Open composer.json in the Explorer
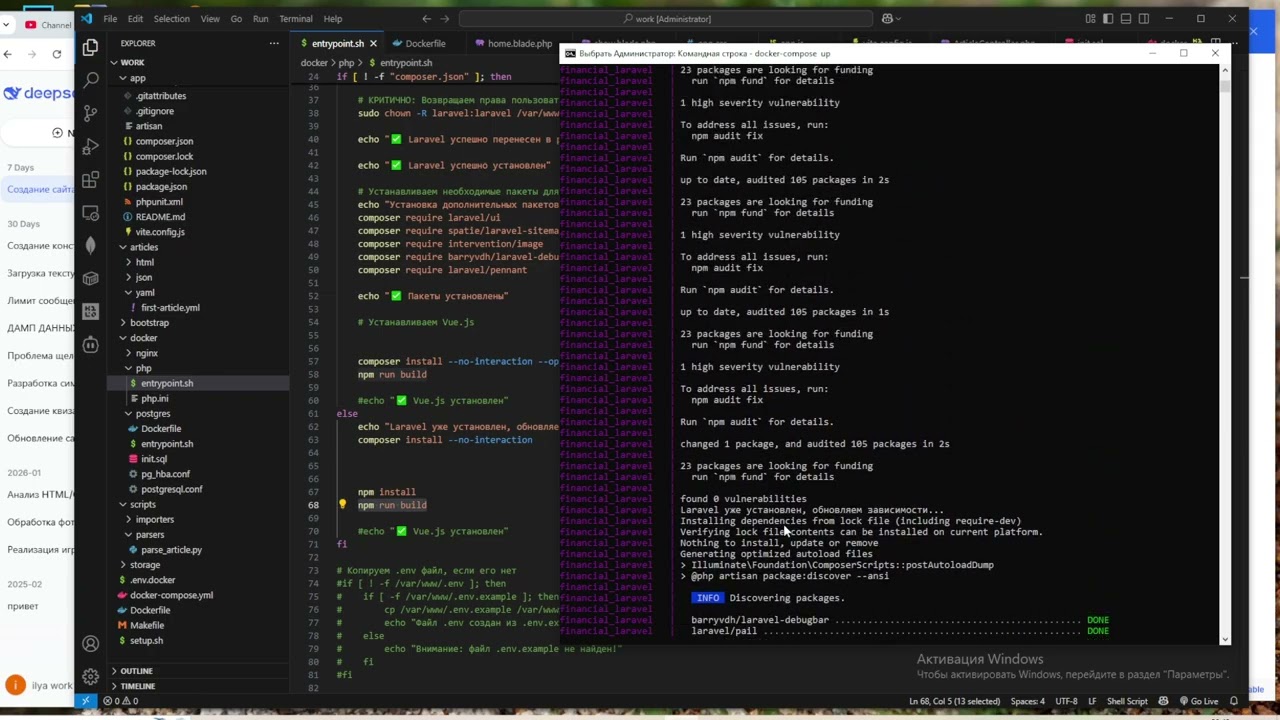The image size is (1280, 720). (165, 141)
